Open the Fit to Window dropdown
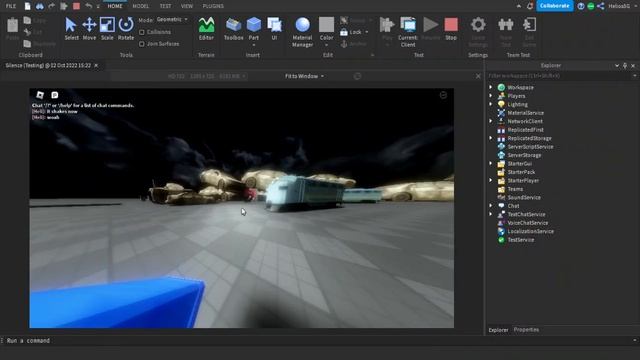640x360 pixels. 304,76
